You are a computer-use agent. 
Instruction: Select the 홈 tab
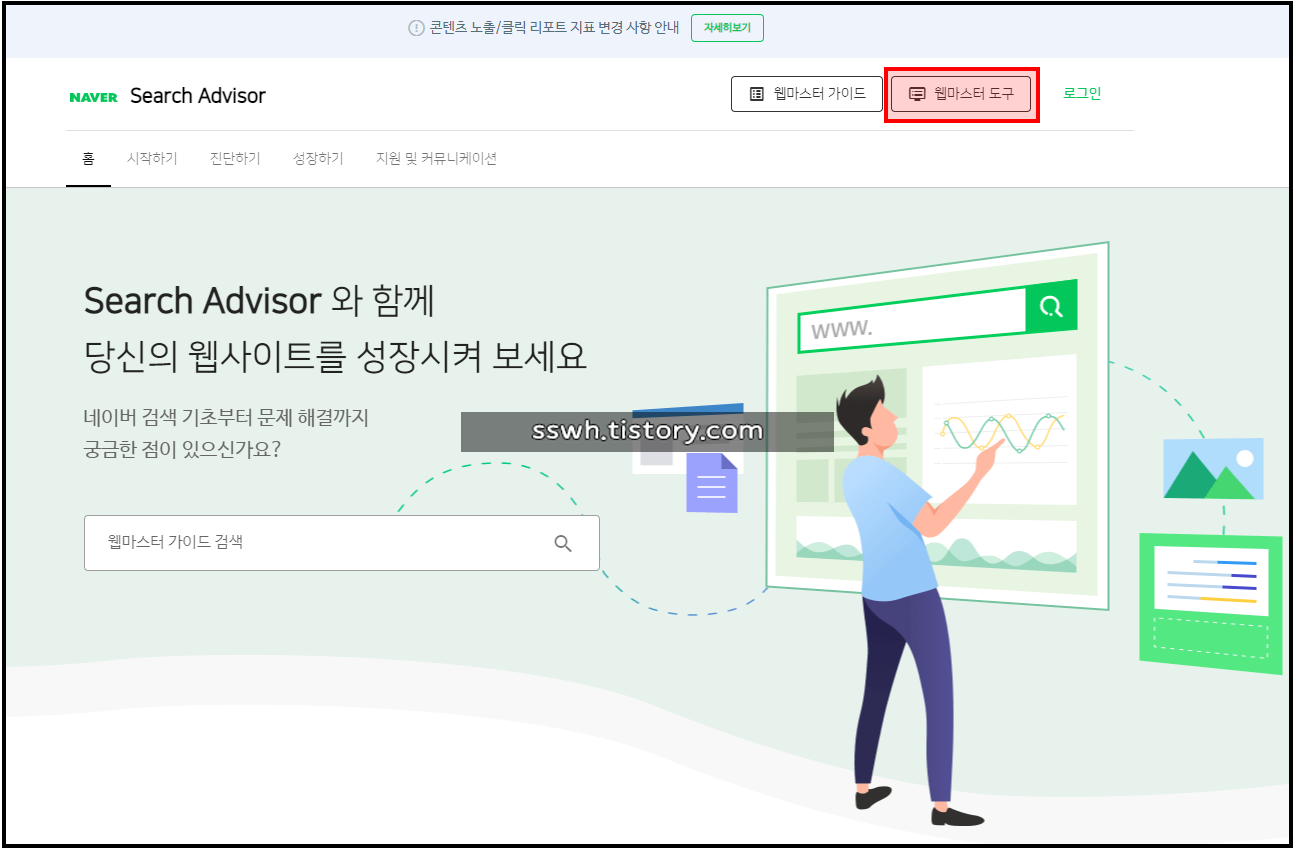88,158
